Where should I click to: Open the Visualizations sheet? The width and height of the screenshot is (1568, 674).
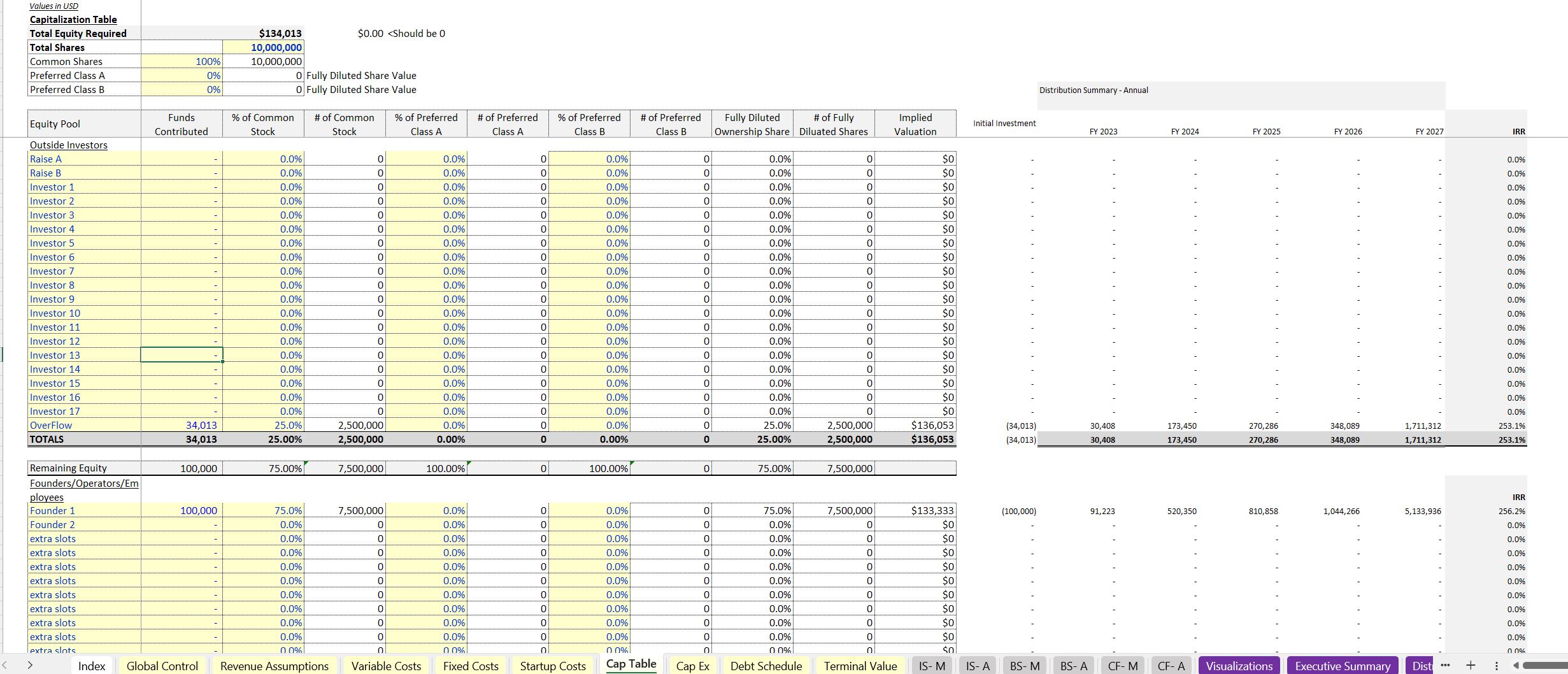pos(1238,666)
